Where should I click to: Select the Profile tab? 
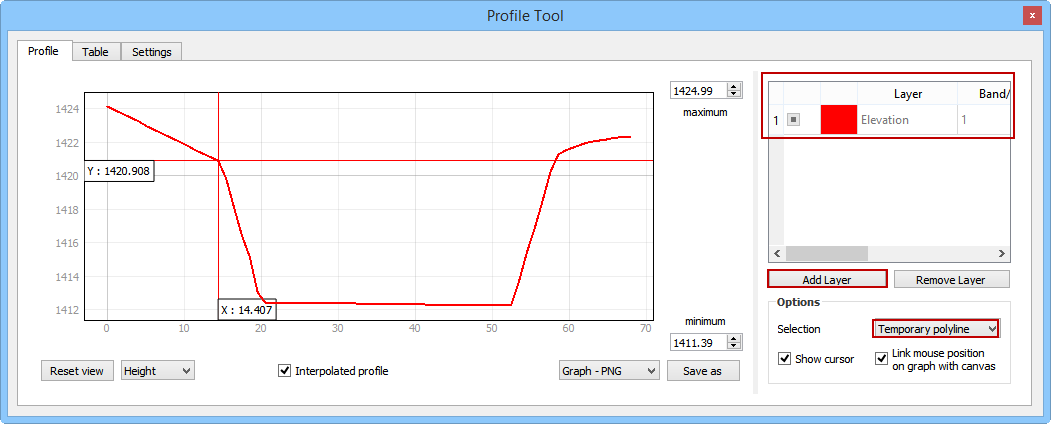pyautogui.click(x=43, y=51)
